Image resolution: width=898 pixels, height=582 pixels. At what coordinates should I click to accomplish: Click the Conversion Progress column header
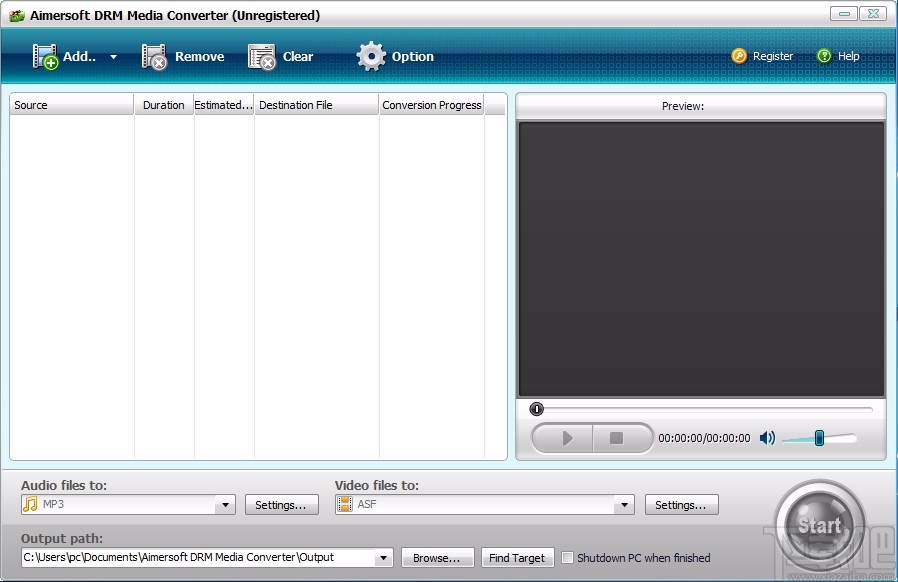(x=431, y=104)
